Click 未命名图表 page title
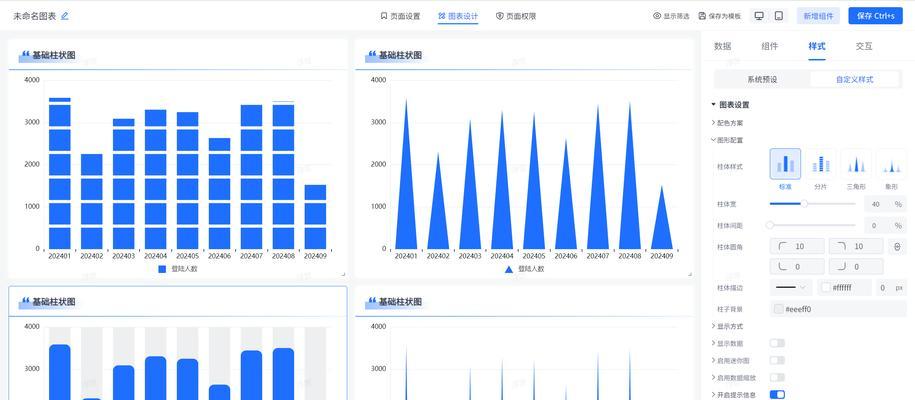915x400 pixels. click(35, 16)
